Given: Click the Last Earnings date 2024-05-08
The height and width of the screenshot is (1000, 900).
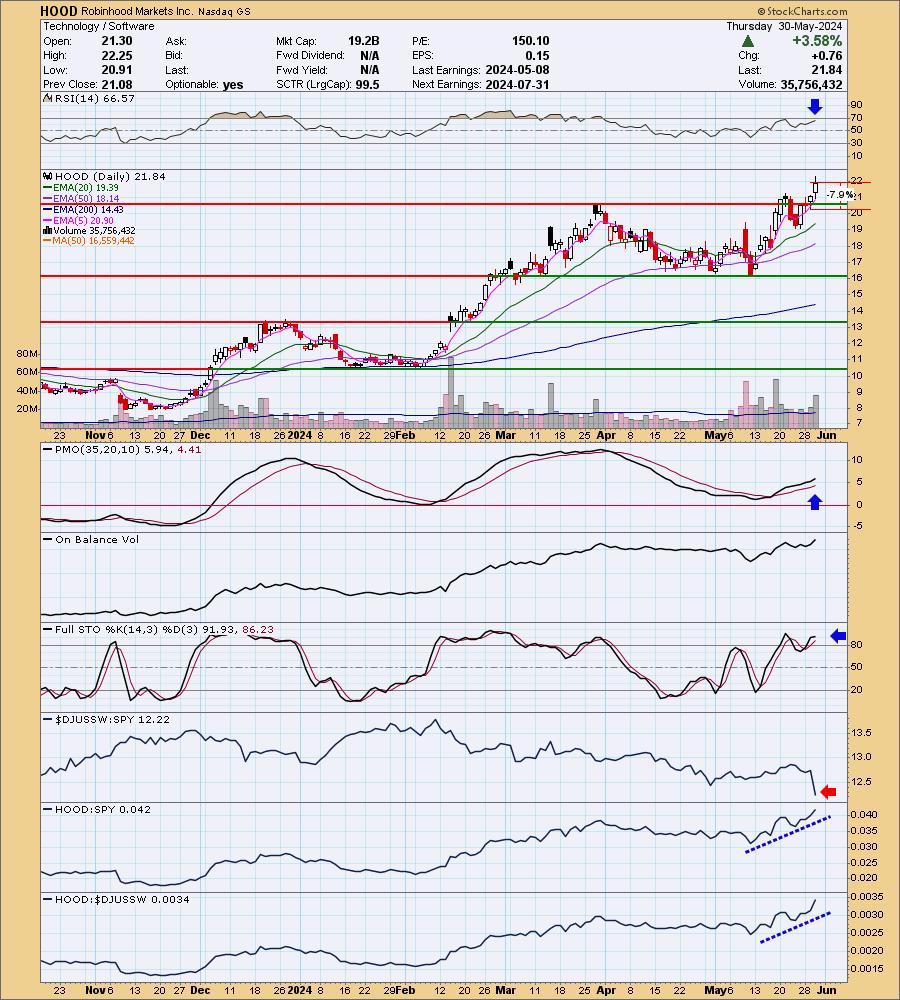Looking at the screenshot, I should 517,70.
